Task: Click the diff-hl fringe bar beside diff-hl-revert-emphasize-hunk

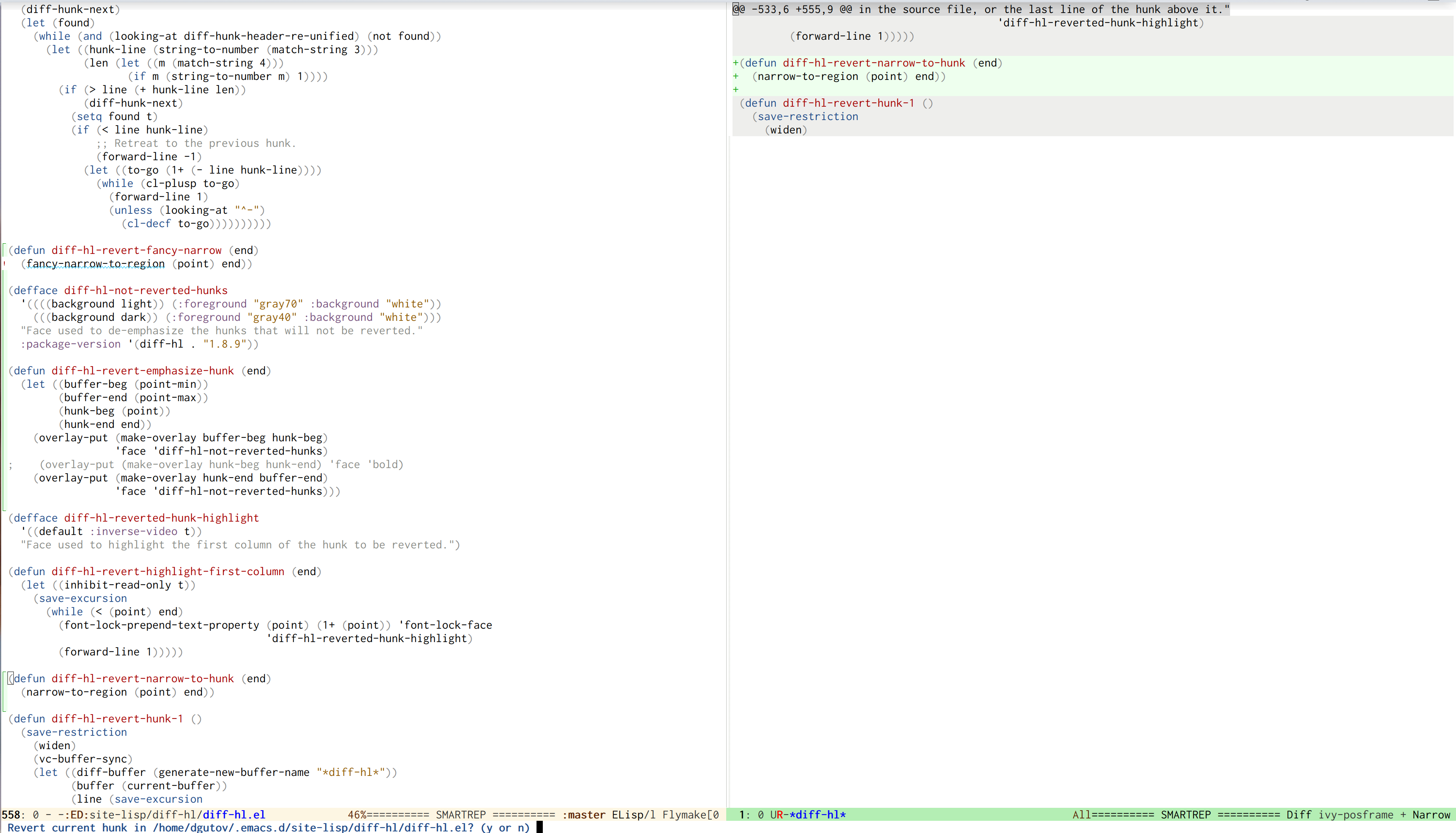Action: pos(4,371)
